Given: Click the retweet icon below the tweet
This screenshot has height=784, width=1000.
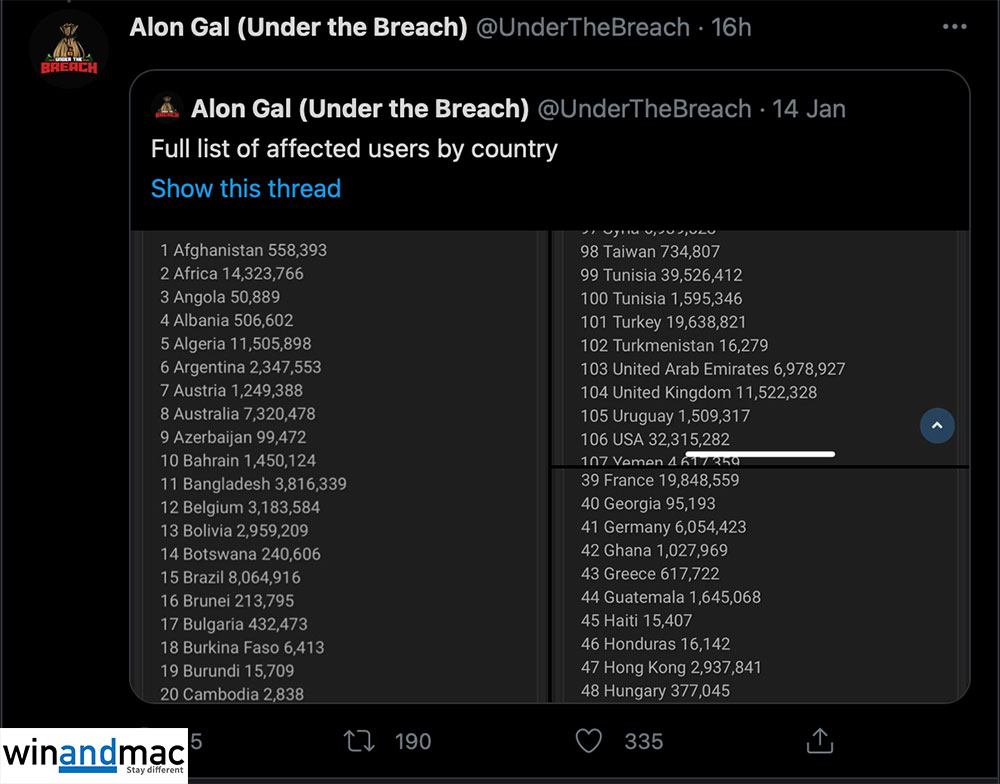Looking at the screenshot, I should 358,741.
